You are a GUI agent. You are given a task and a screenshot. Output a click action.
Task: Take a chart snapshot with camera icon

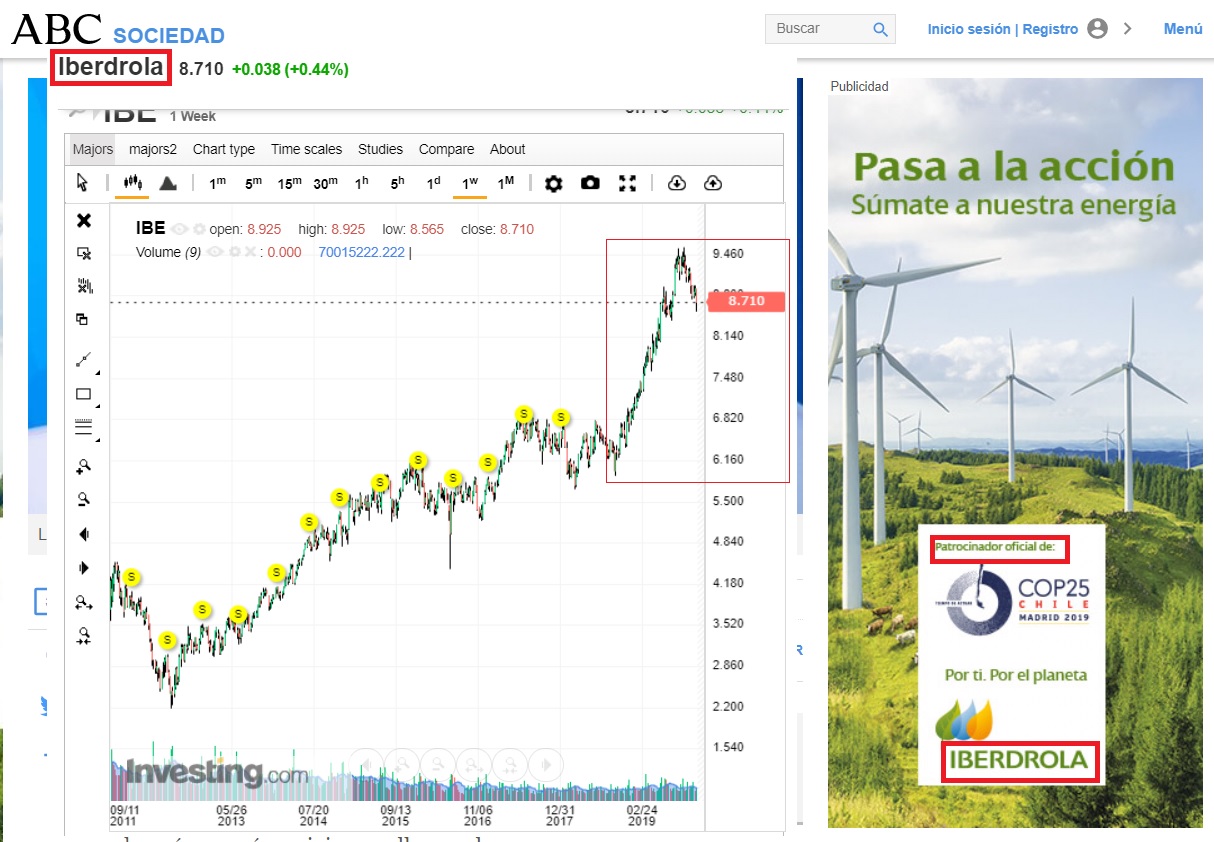[x=591, y=183]
